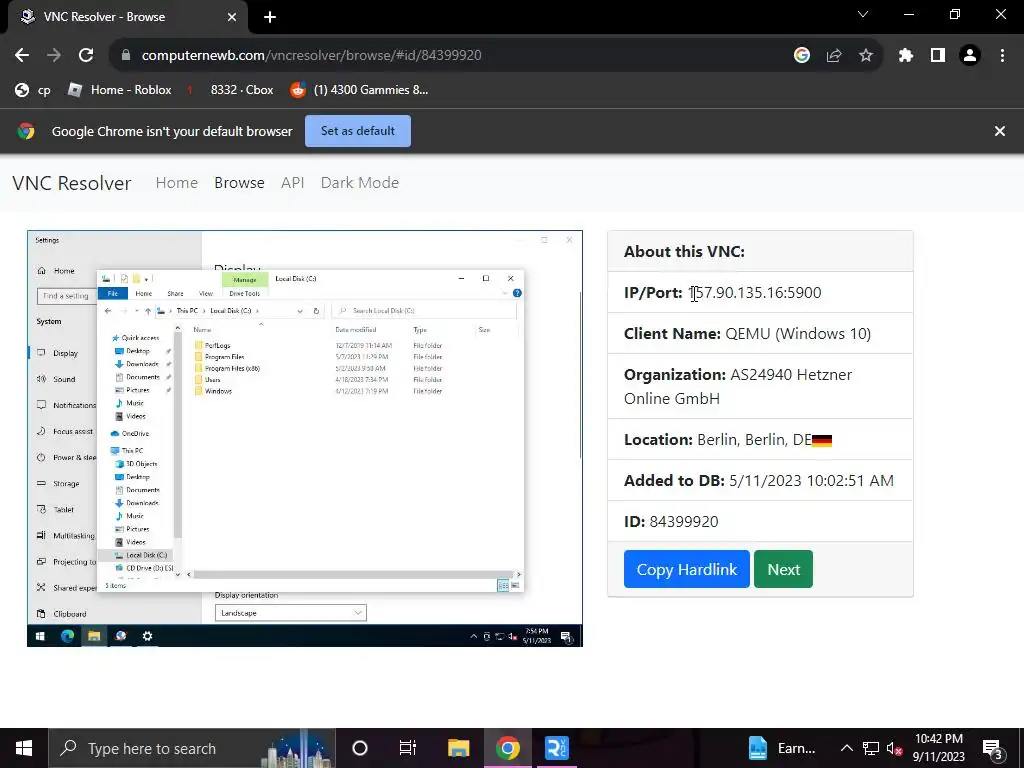This screenshot has width=1024, height=768.
Task: Click the ID 84399920 text
Action: coord(671,522)
